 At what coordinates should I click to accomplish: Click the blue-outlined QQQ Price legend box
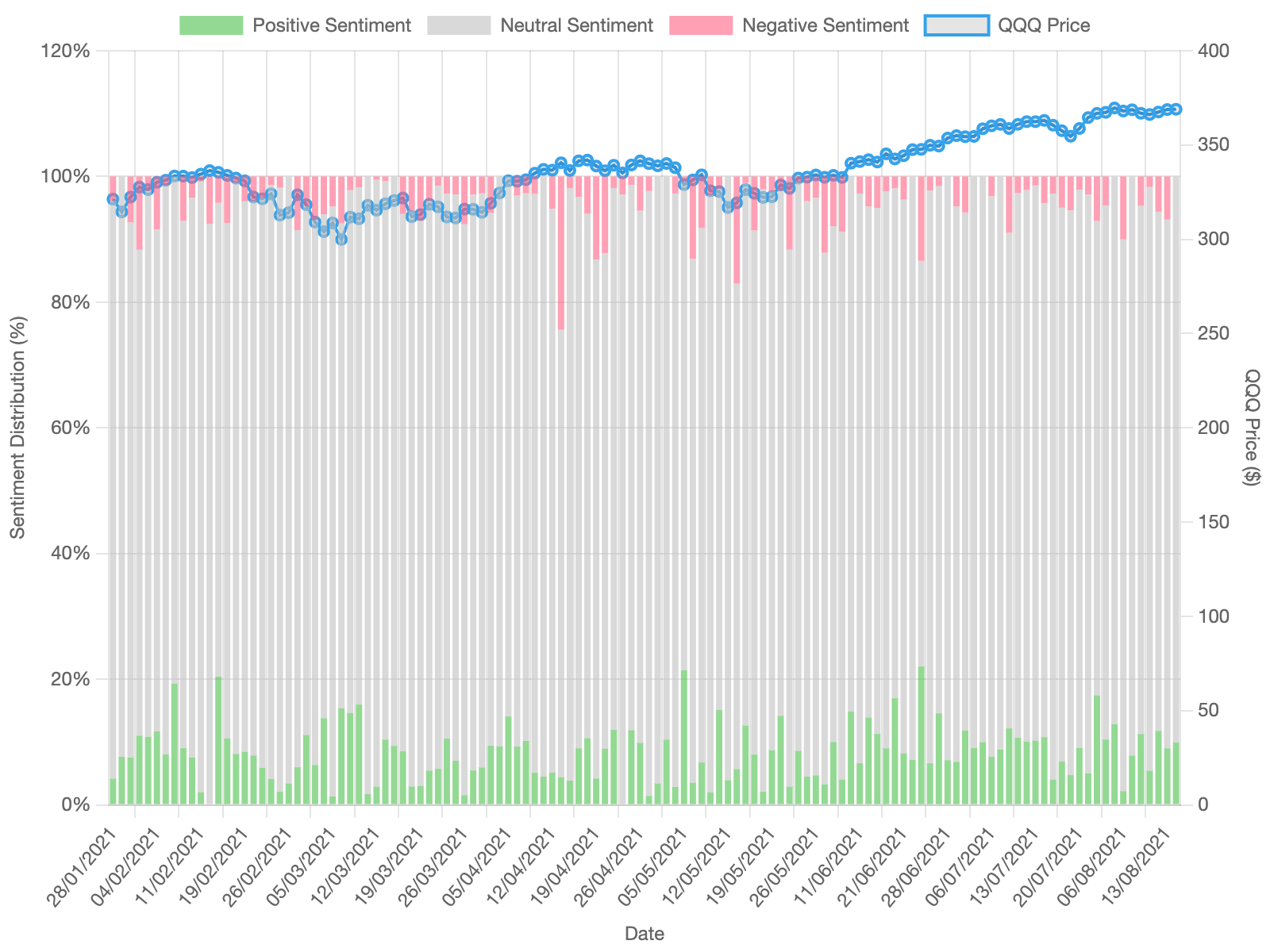[x=956, y=25]
